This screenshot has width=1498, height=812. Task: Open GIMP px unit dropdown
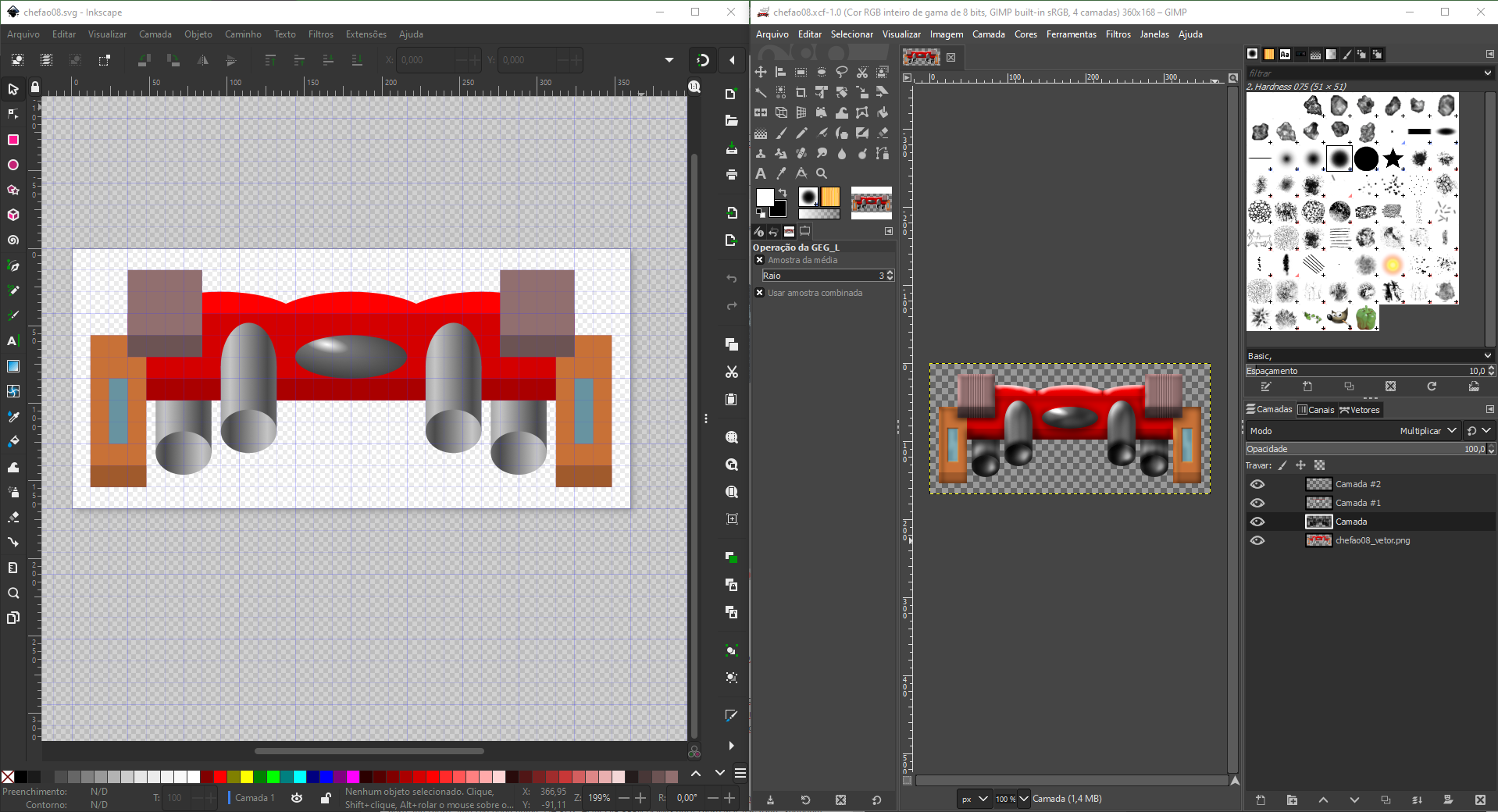(x=975, y=799)
